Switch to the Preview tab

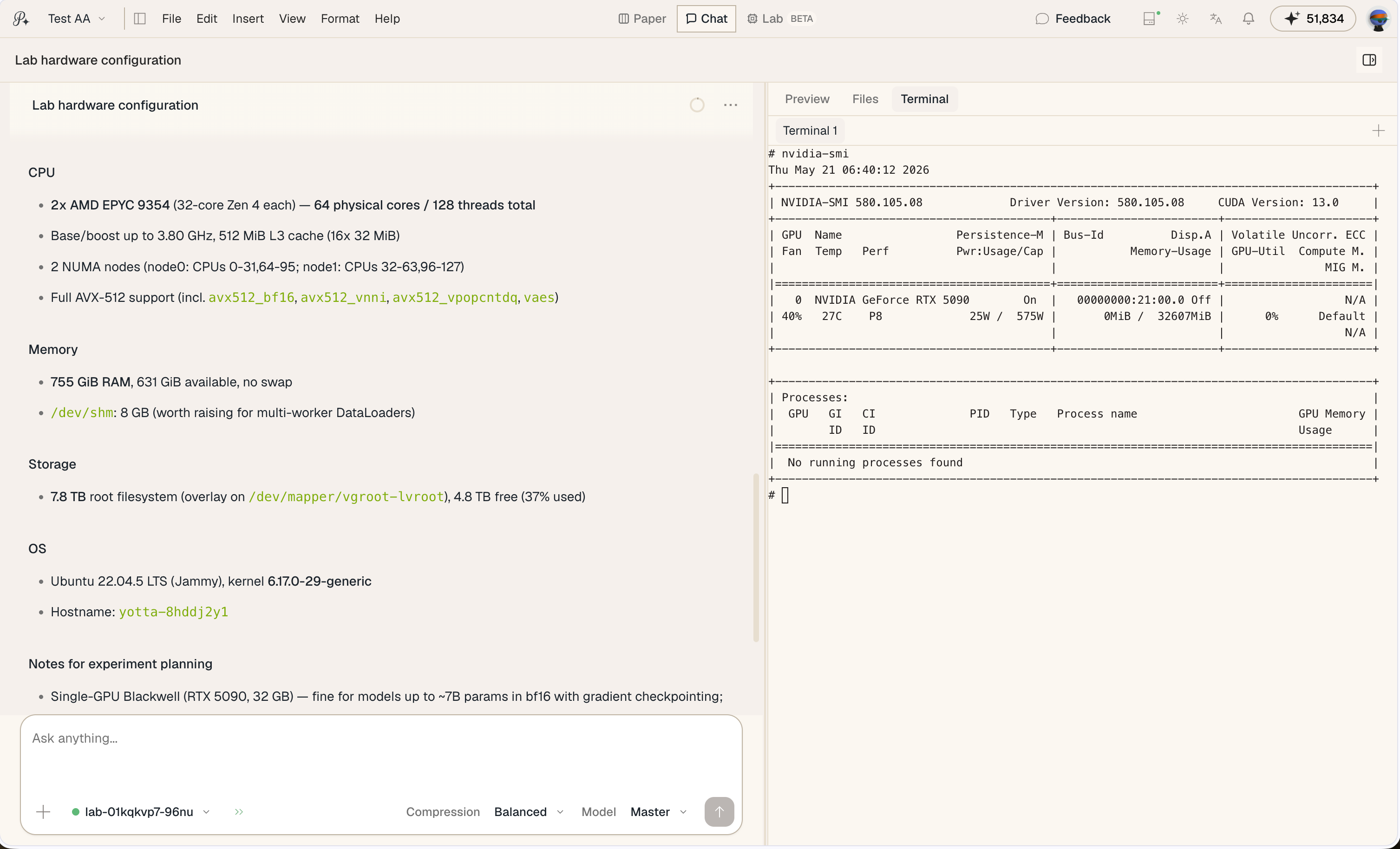click(807, 99)
